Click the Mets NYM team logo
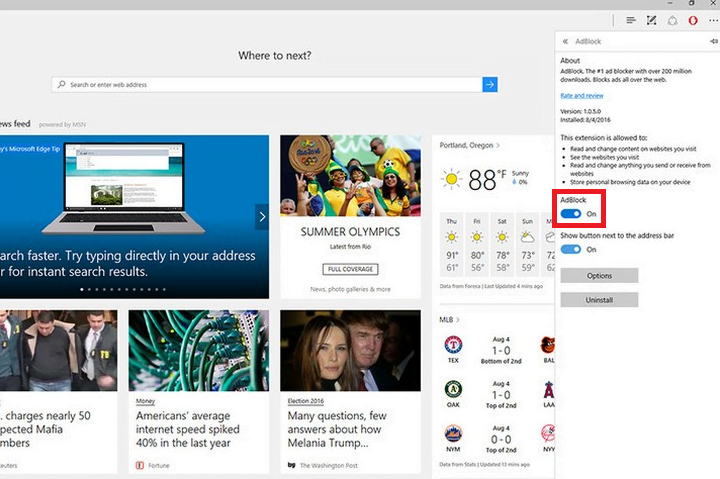This screenshot has width=720, height=479. 453,434
